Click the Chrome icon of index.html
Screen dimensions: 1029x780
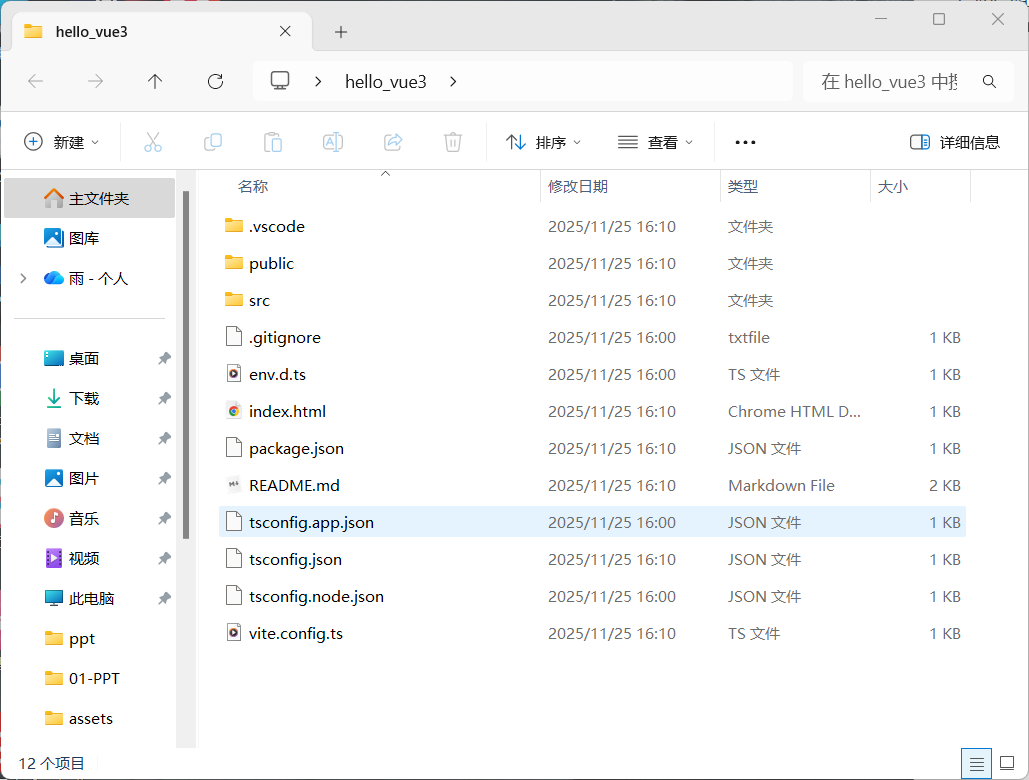(234, 411)
